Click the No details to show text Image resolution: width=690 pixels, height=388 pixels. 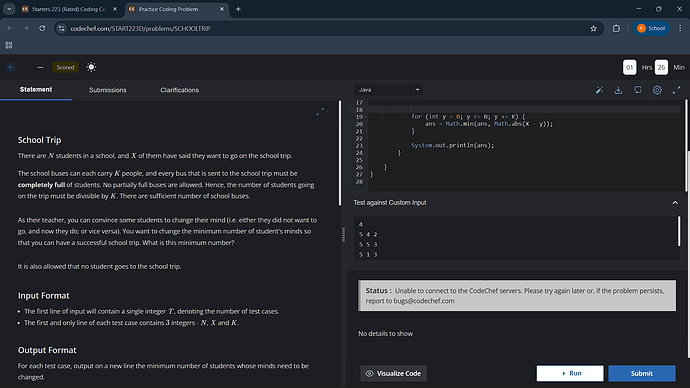(385, 334)
